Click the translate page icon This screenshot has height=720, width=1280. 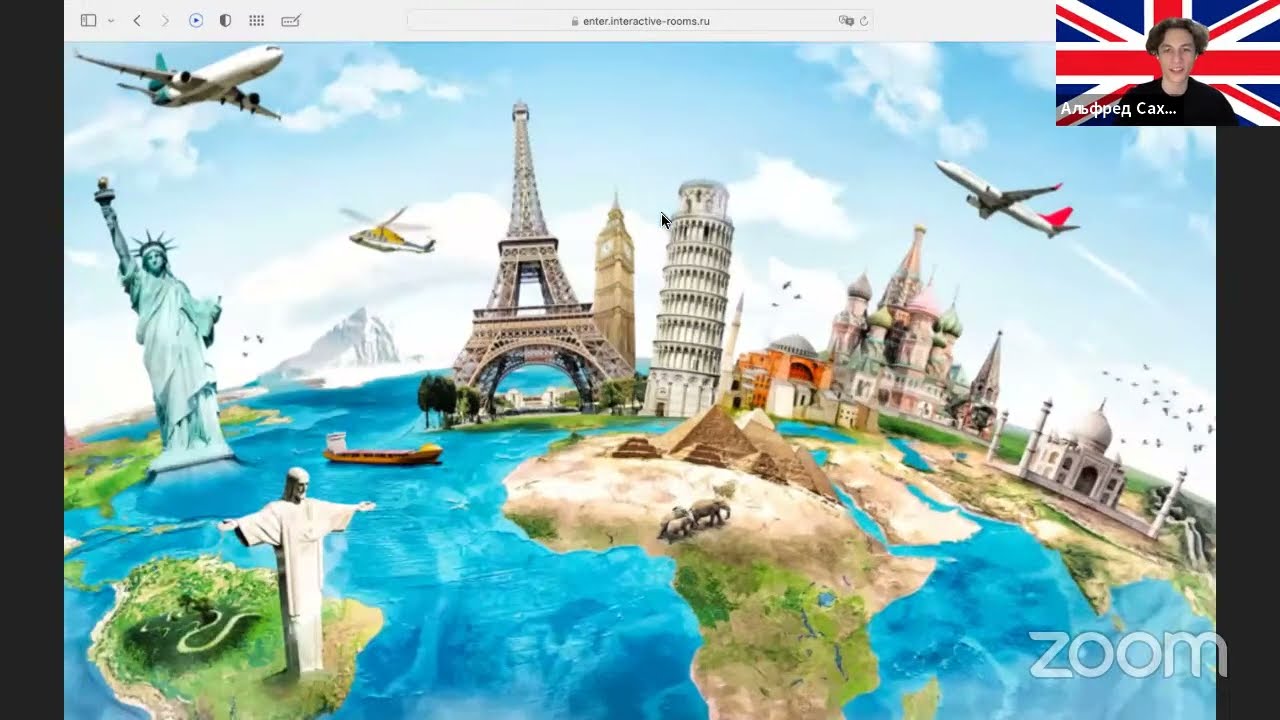pos(846,21)
